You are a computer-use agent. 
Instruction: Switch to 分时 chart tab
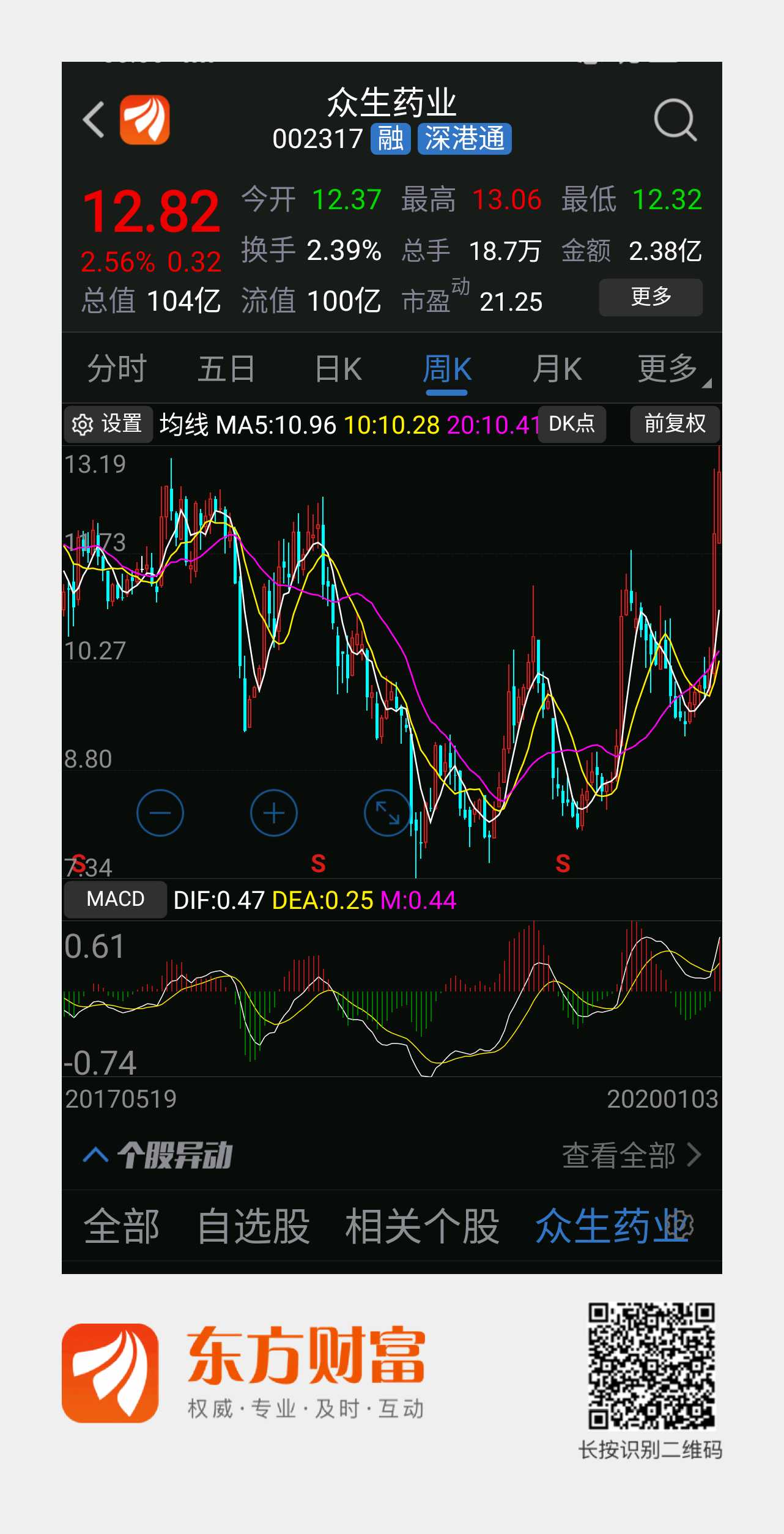[x=117, y=369]
